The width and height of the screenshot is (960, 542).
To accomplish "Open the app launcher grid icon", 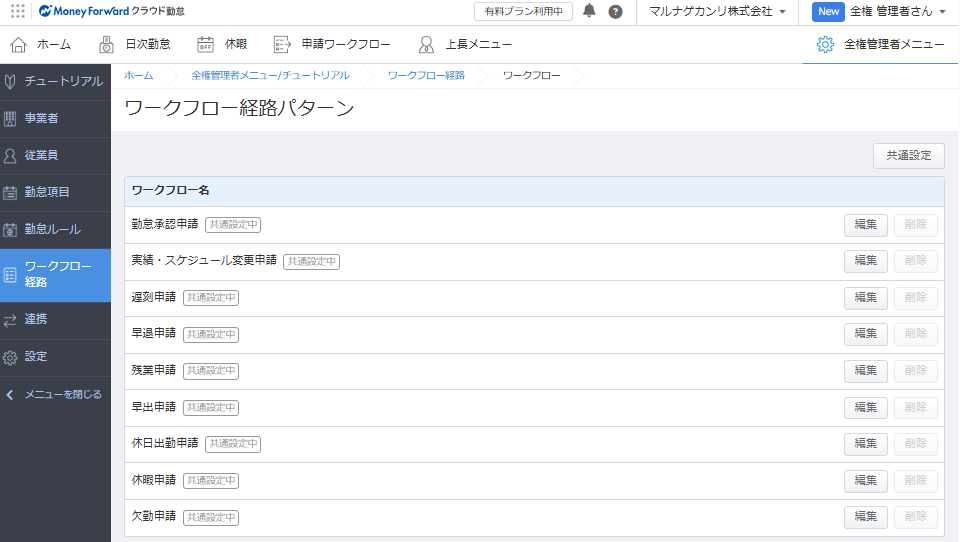I will tap(18, 11).
